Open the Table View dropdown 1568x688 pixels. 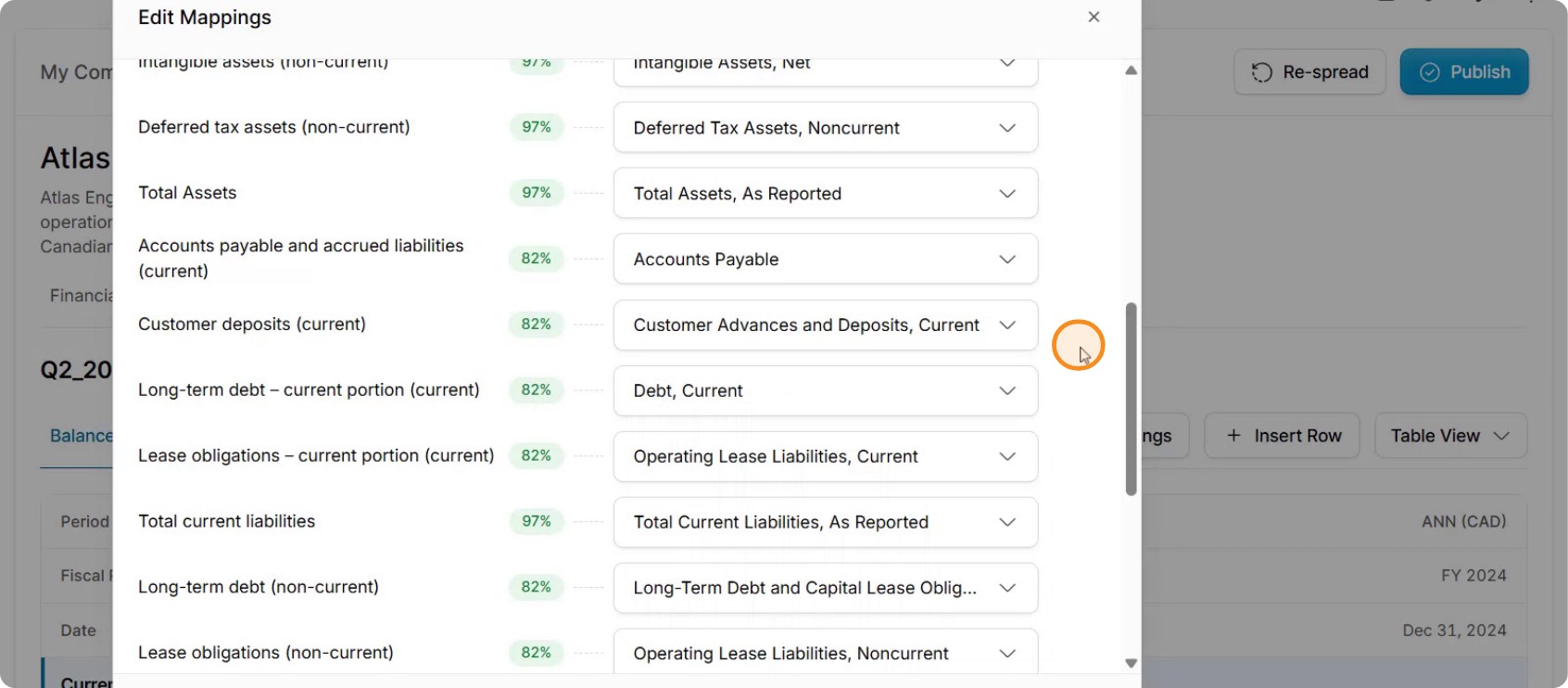pyautogui.click(x=1450, y=436)
